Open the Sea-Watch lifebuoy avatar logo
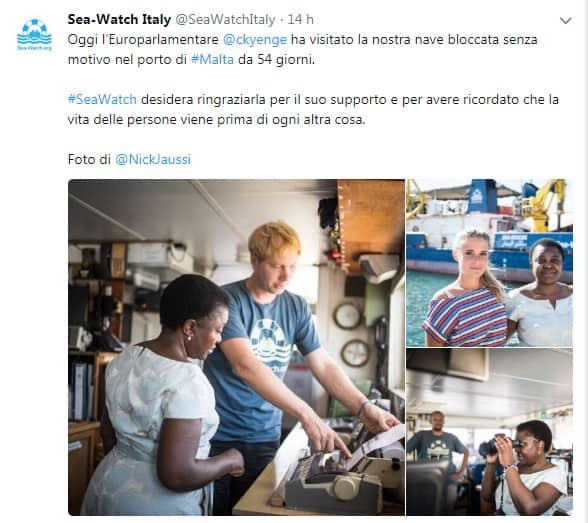The width and height of the screenshot is (588, 523). click(x=34, y=34)
